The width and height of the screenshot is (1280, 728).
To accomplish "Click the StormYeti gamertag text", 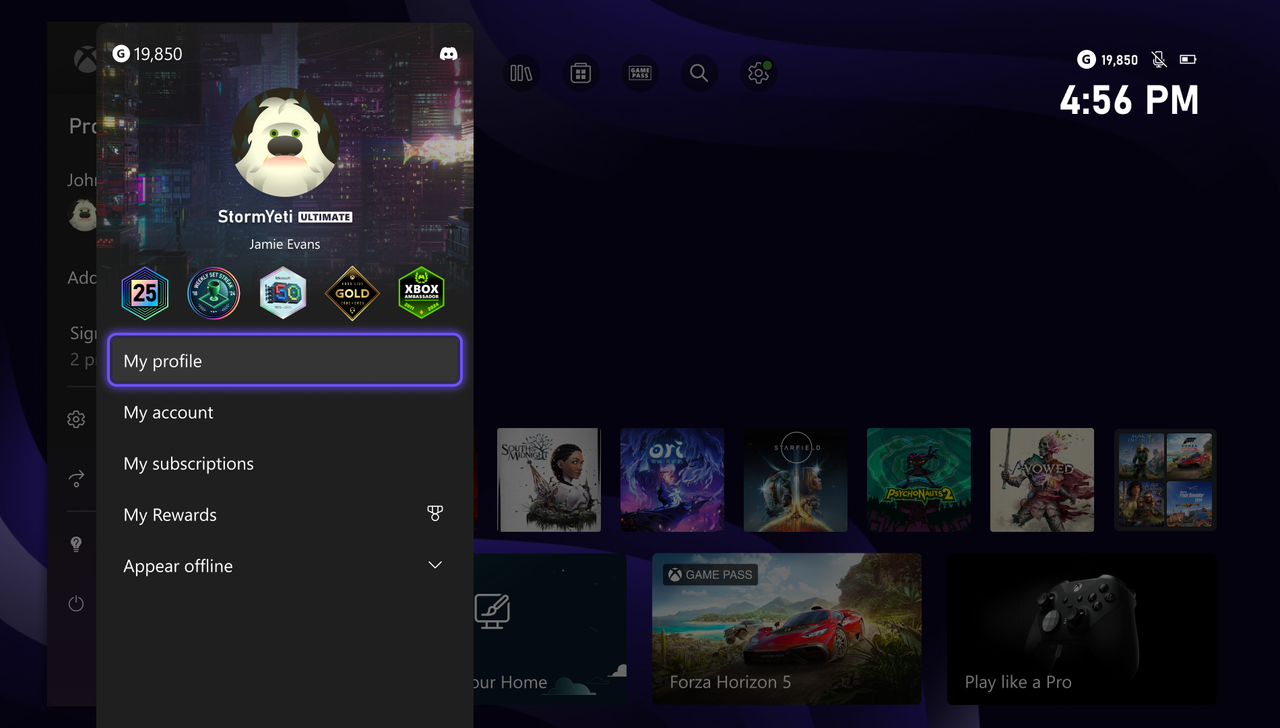I will click(x=255, y=216).
